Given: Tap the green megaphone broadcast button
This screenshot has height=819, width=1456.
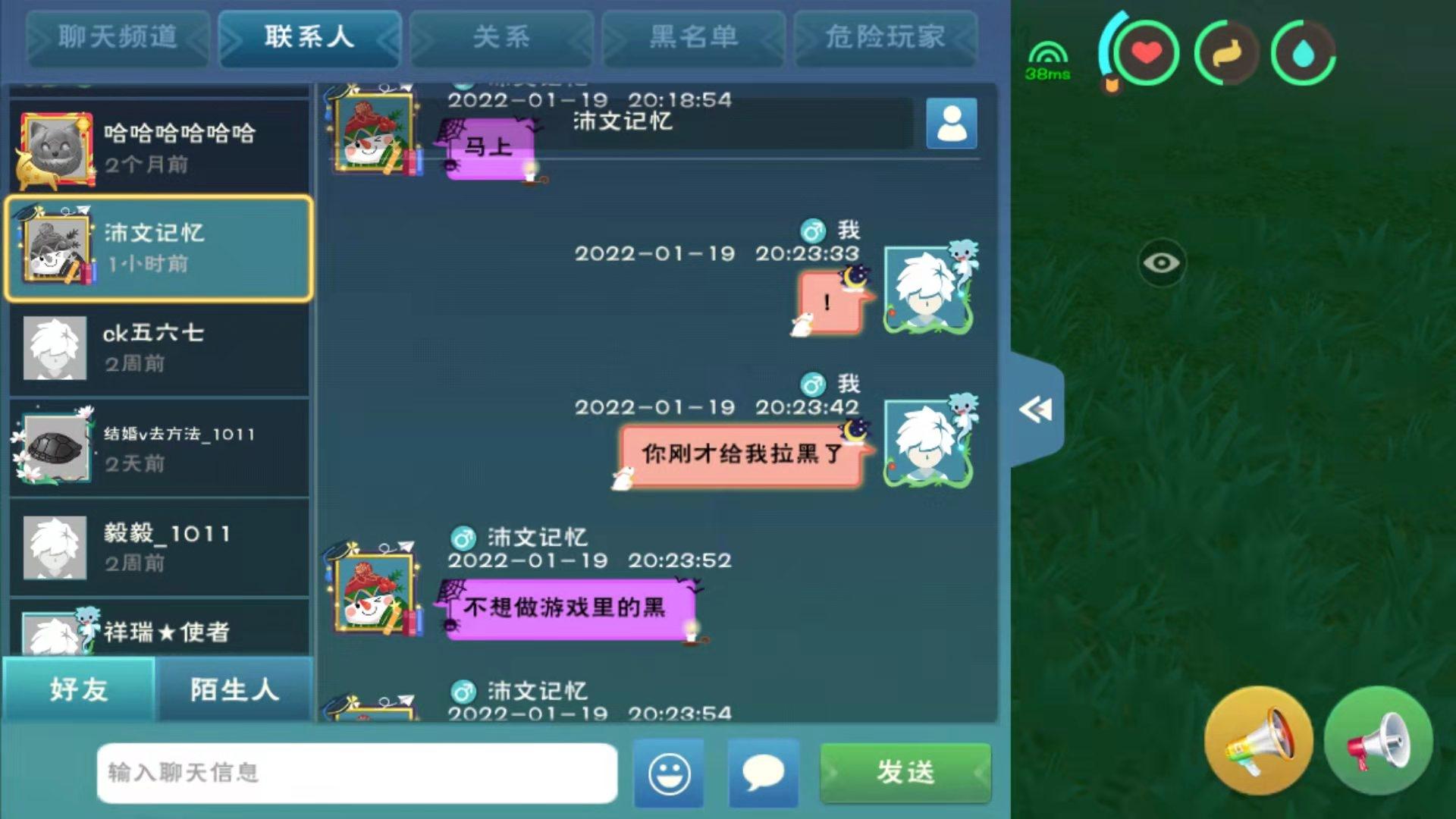Looking at the screenshot, I should click(1378, 741).
